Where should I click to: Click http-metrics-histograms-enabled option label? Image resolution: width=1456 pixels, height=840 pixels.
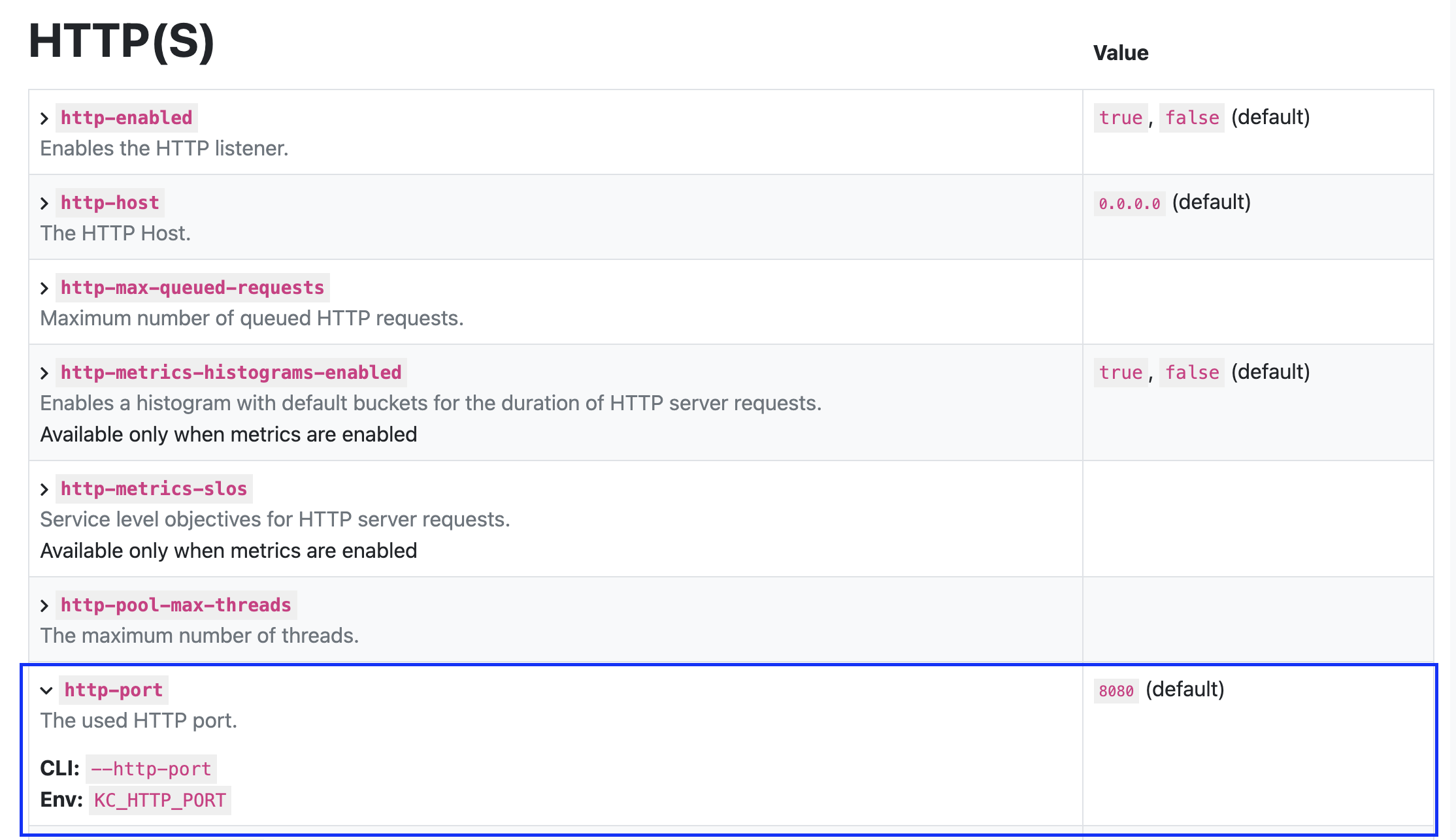[231, 372]
